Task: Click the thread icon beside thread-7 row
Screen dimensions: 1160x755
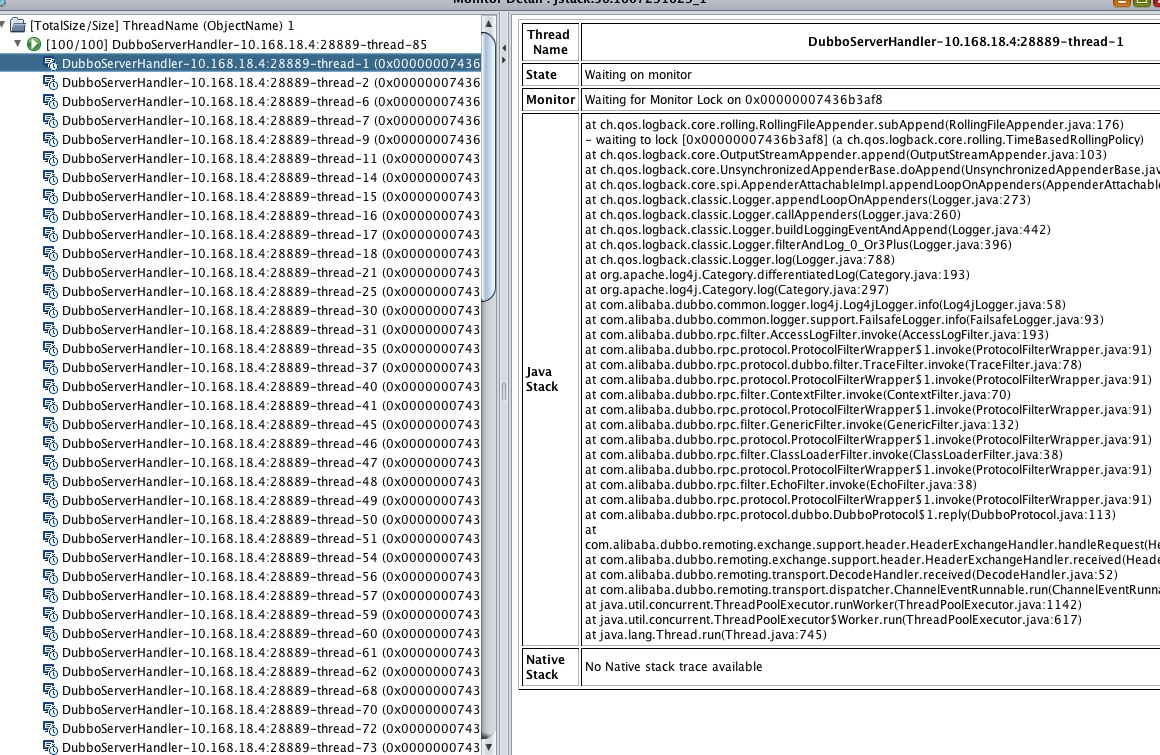Action: click(50, 121)
